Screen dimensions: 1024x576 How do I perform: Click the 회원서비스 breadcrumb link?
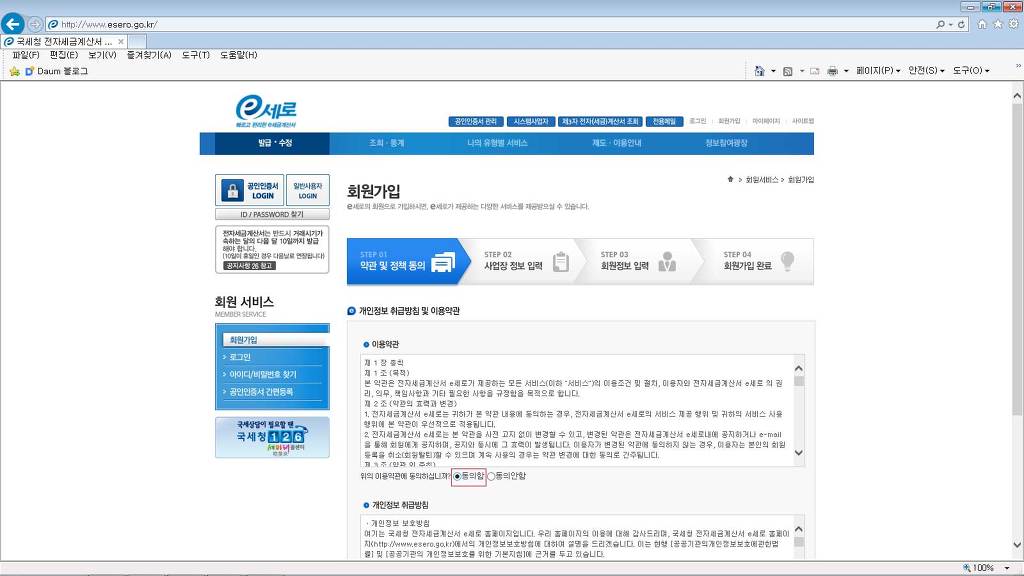(x=761, y=180)
